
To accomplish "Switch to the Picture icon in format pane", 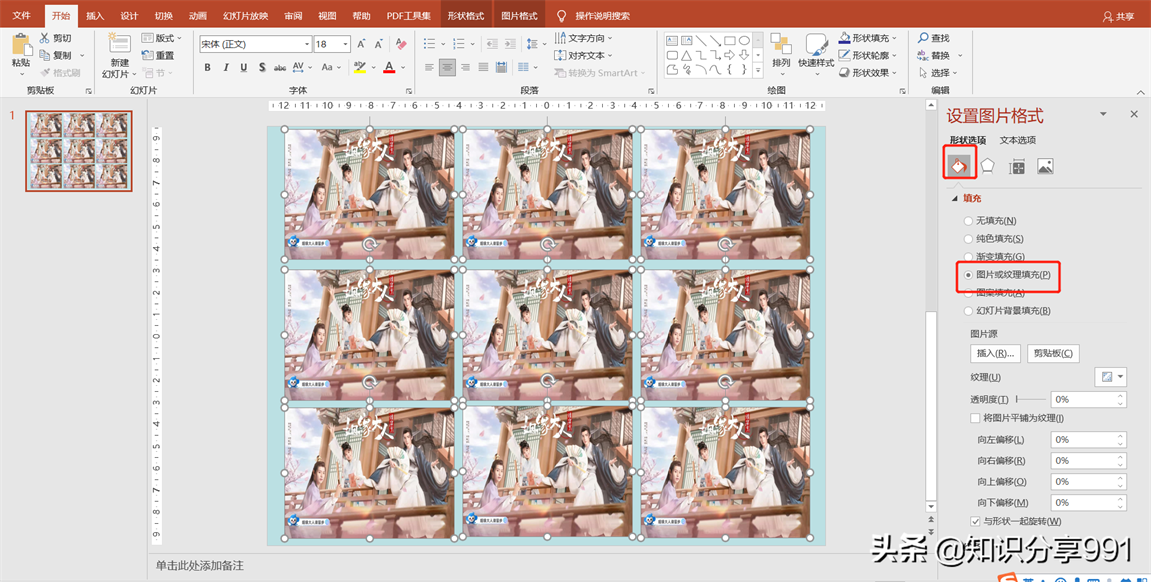I will pyautogui.click(x=1045, y=166).
